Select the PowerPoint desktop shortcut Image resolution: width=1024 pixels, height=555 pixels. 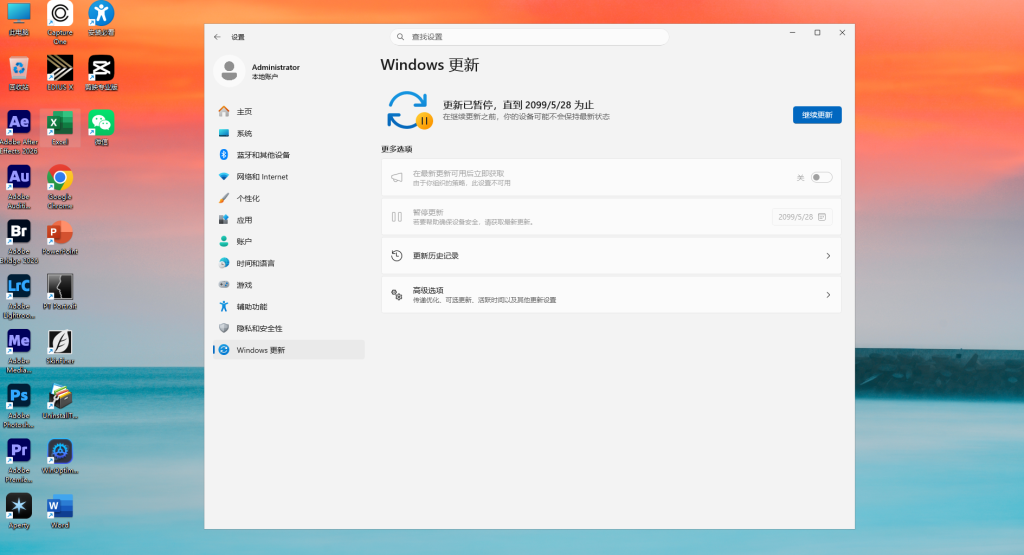59,238
